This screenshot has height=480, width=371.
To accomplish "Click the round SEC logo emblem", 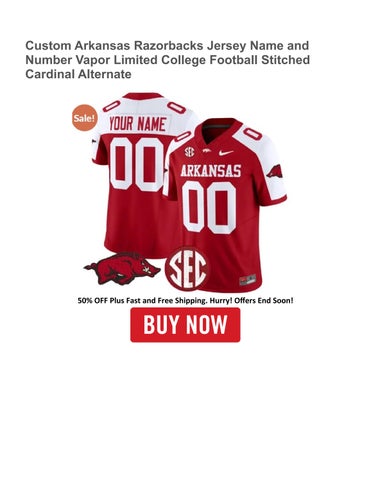I will [x=186, y=269].
